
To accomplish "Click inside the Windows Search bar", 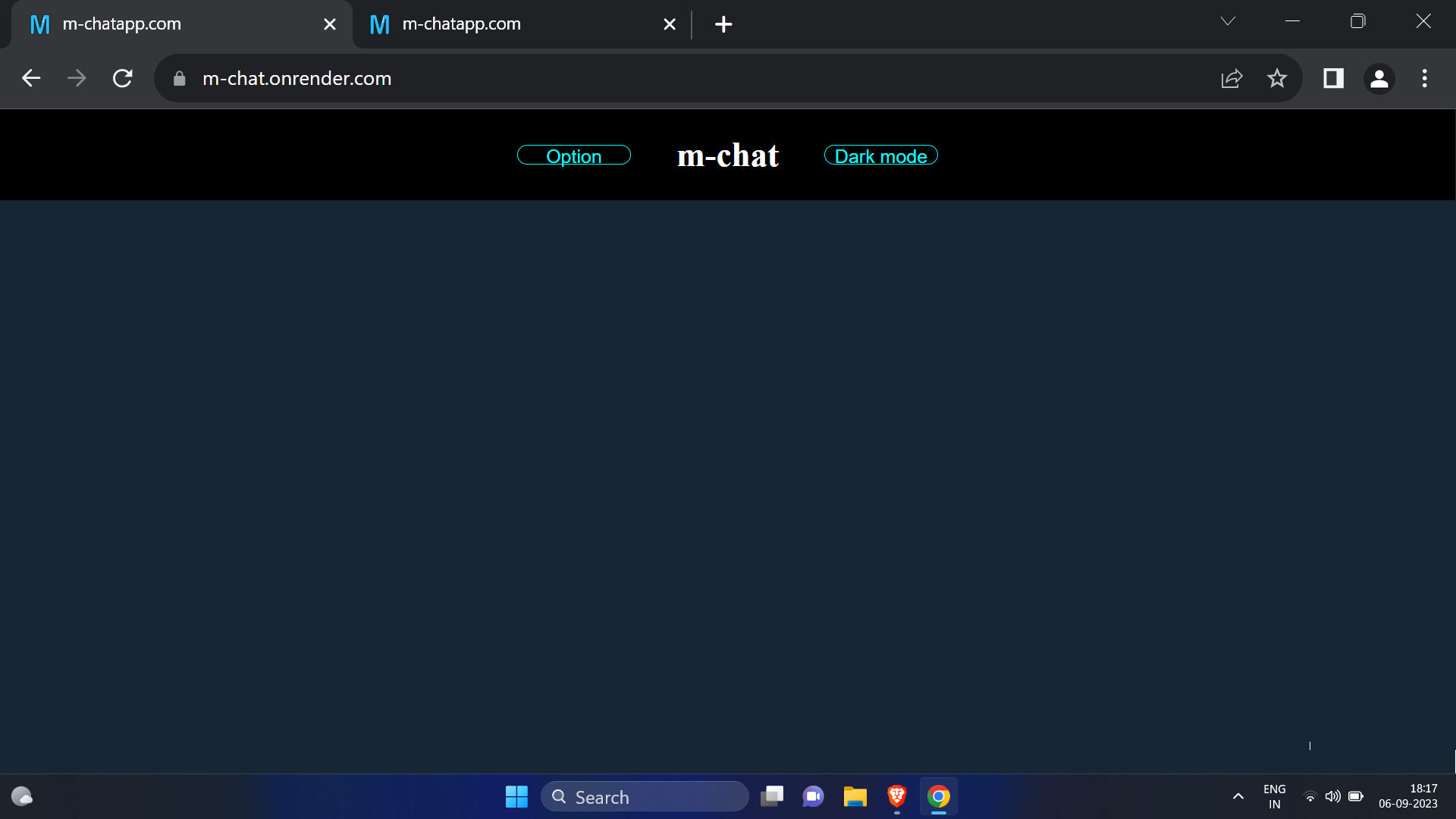I will click(645, 797).
